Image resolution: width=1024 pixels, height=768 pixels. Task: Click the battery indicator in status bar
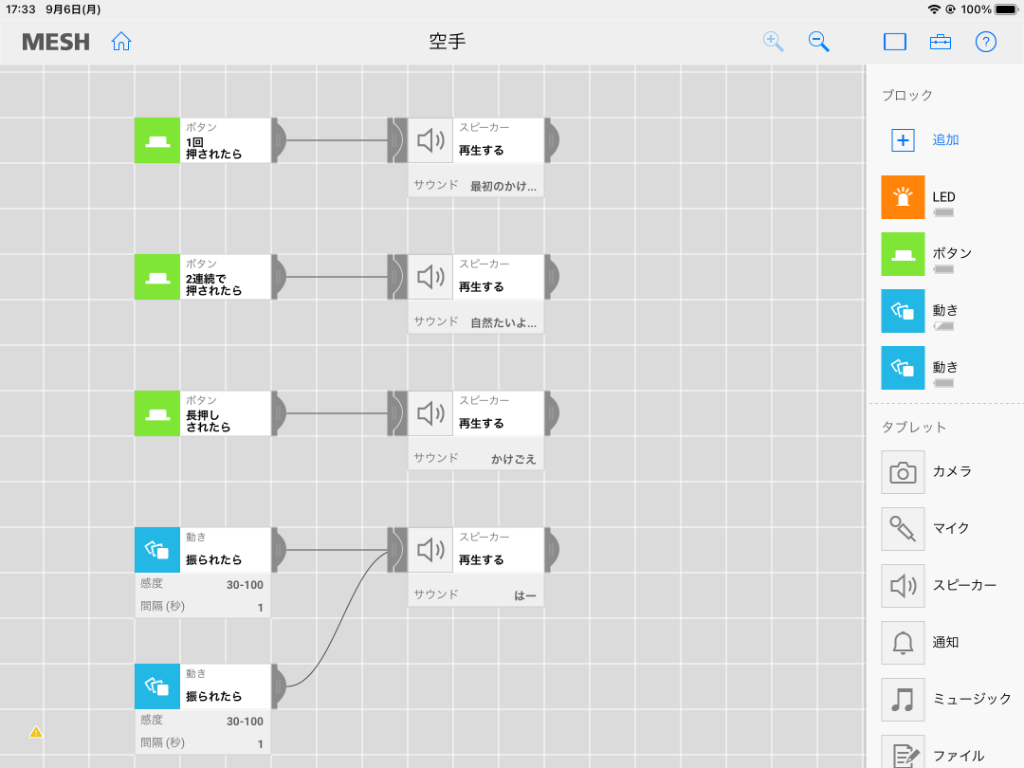pyautogui.click(x=1006, y=9)
